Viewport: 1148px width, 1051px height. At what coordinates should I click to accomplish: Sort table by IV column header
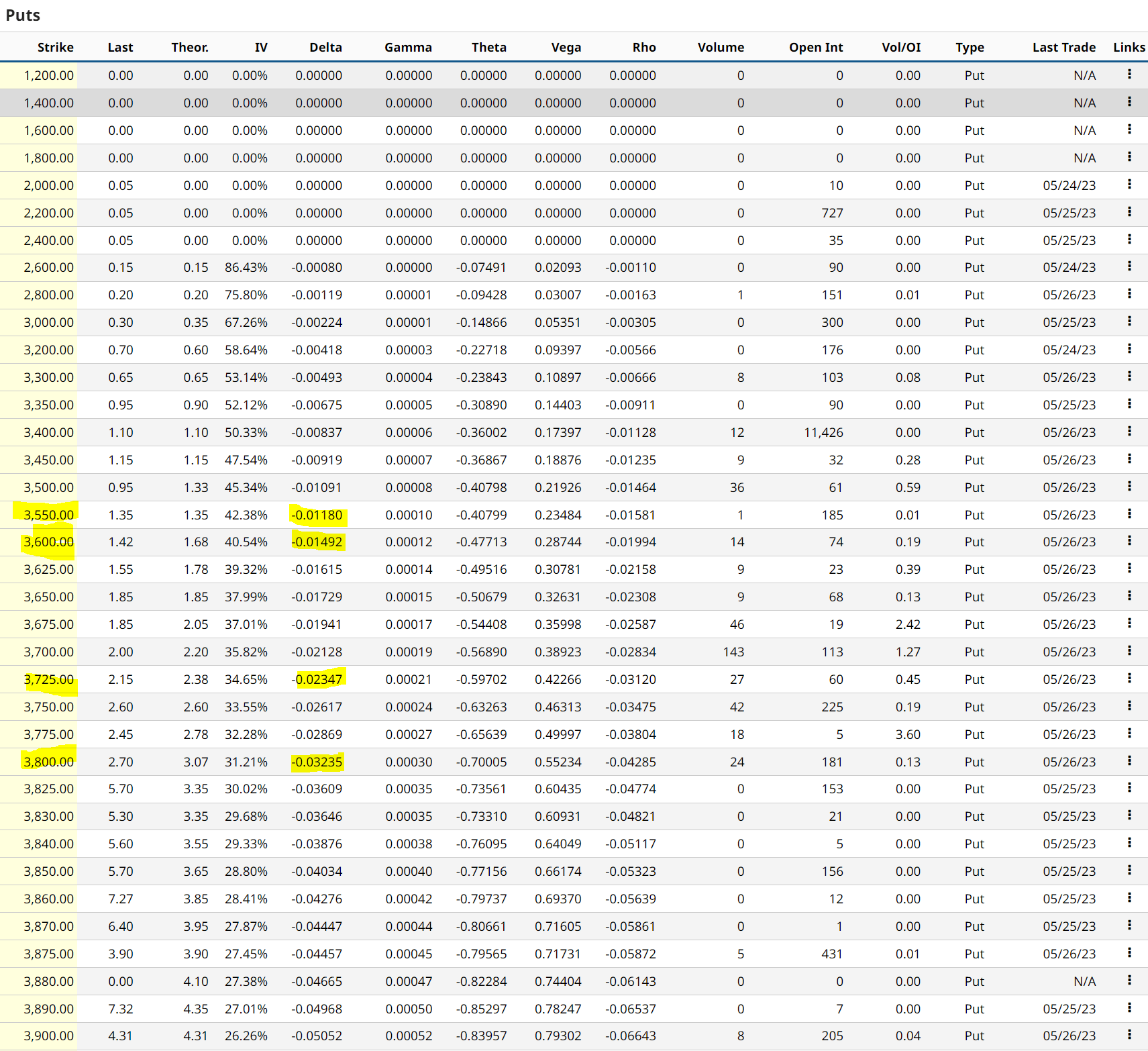pyautogui.click(x=261, y=47)
